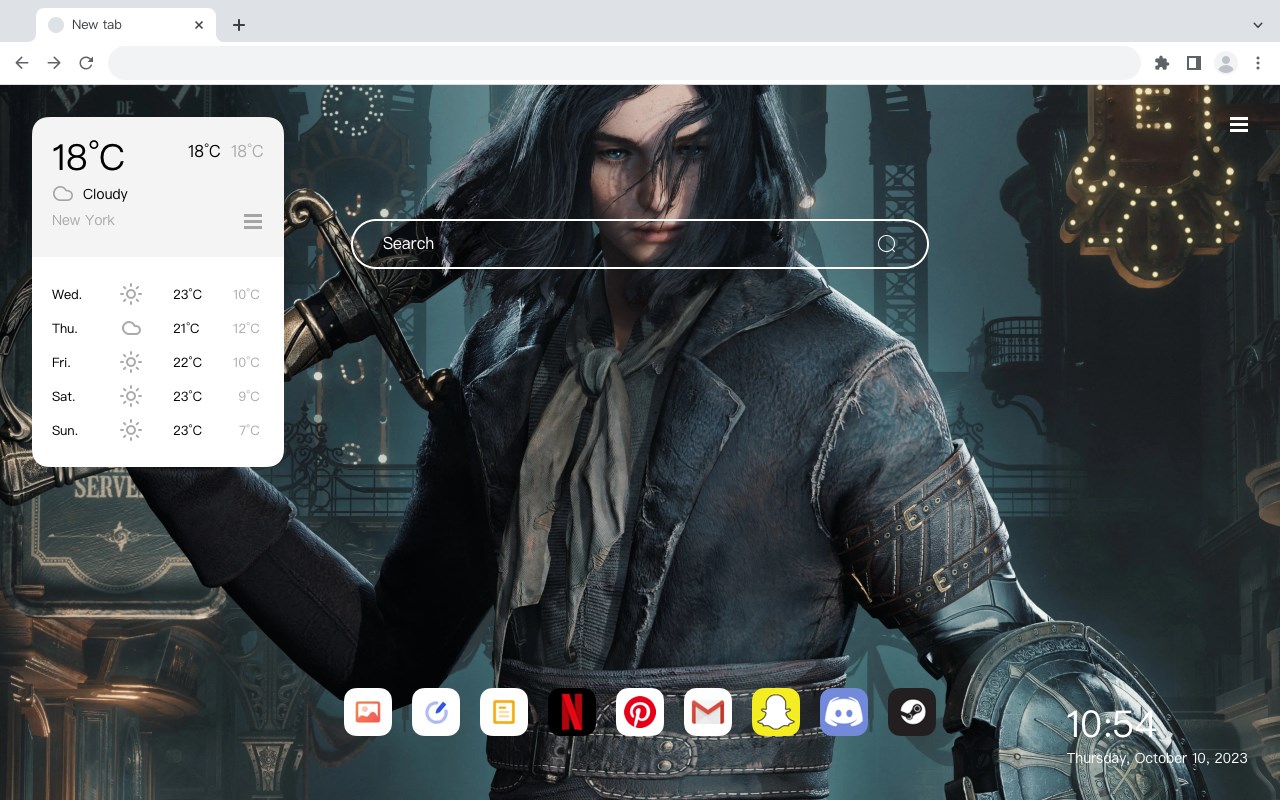This screenshot has width=1280, height=800.
Task: Close the New tab tab
Action: [200, 25]
